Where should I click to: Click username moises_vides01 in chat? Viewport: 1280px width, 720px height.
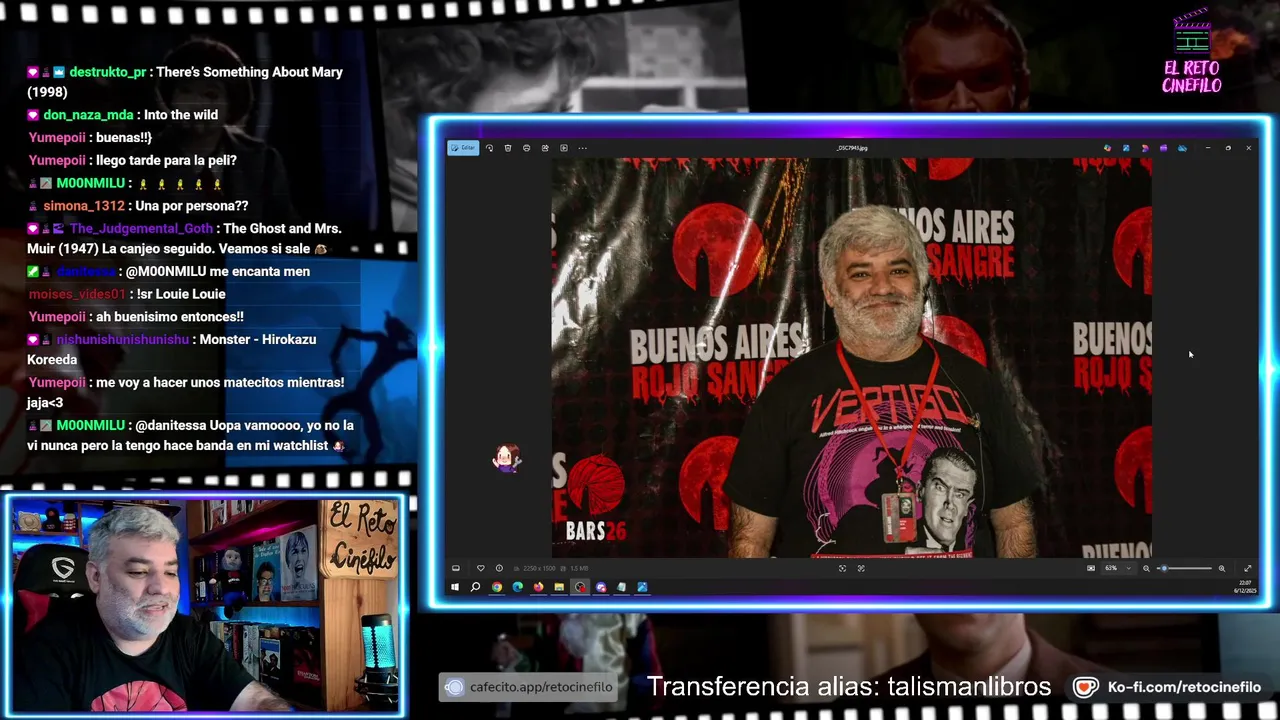pyautogui.click(x=77, y=294)
